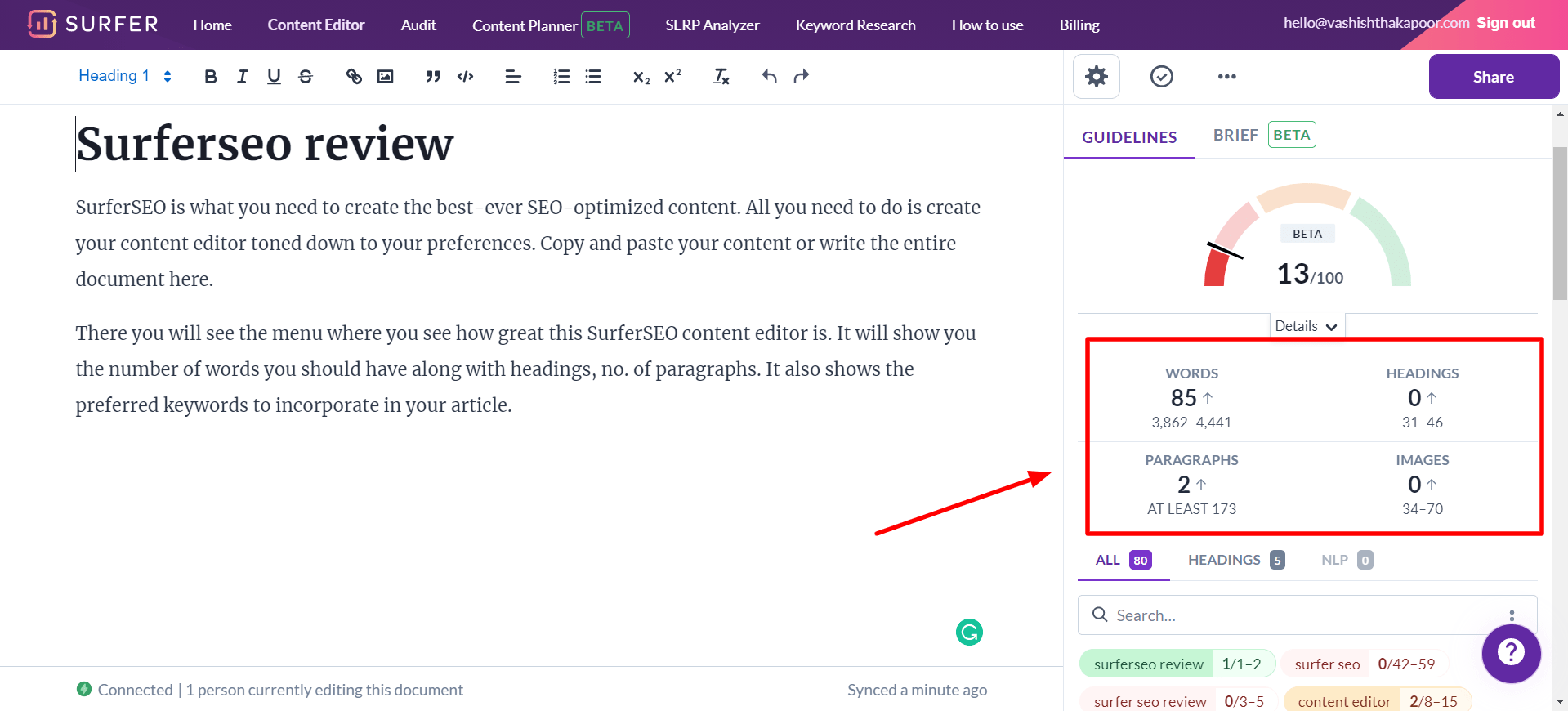Open the three-dot more options menu
Screen dimensions: 1568x711
coord(1226,77)
